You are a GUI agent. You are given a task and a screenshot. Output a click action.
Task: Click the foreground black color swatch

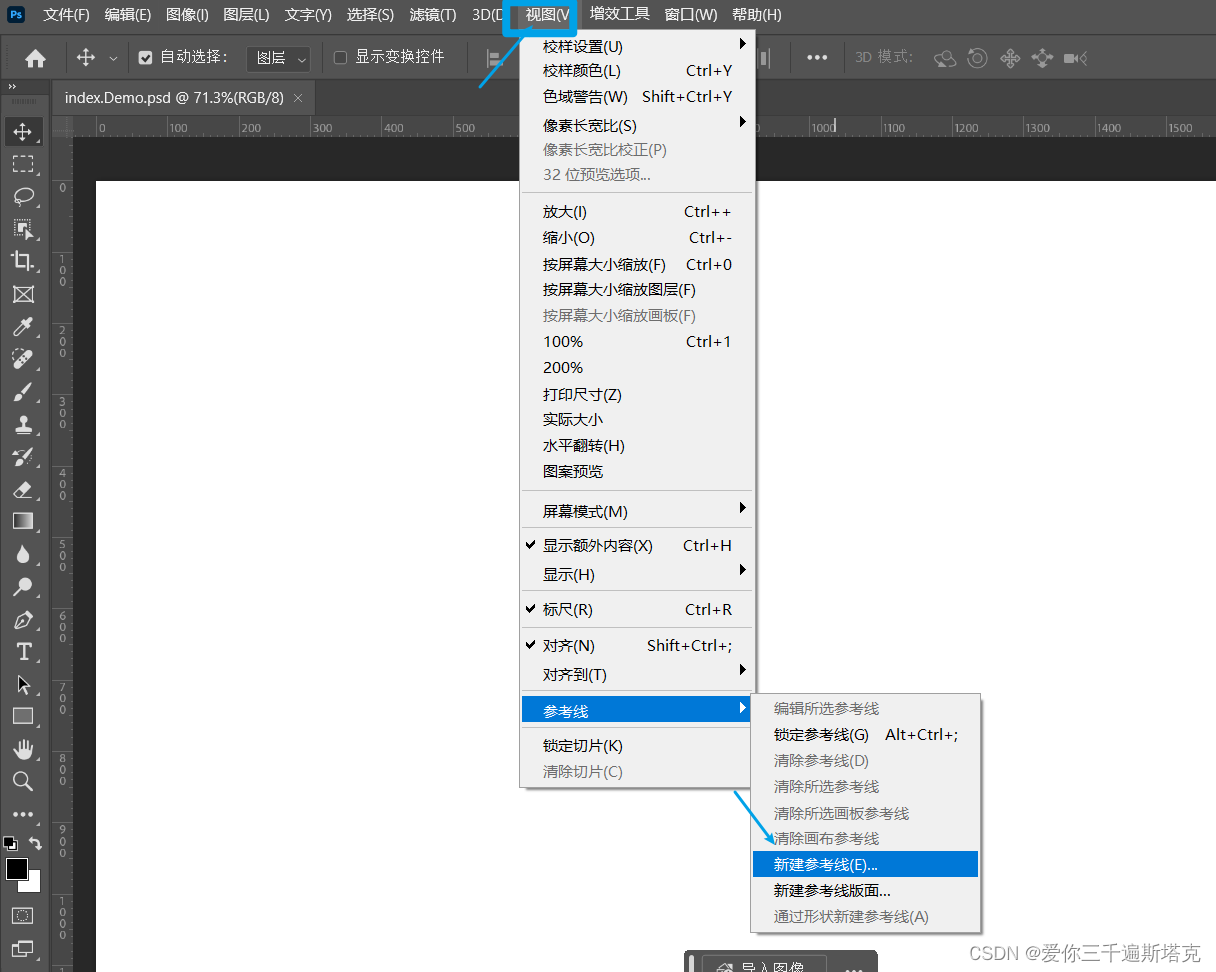pyautogui.click(x=16, y=869)
